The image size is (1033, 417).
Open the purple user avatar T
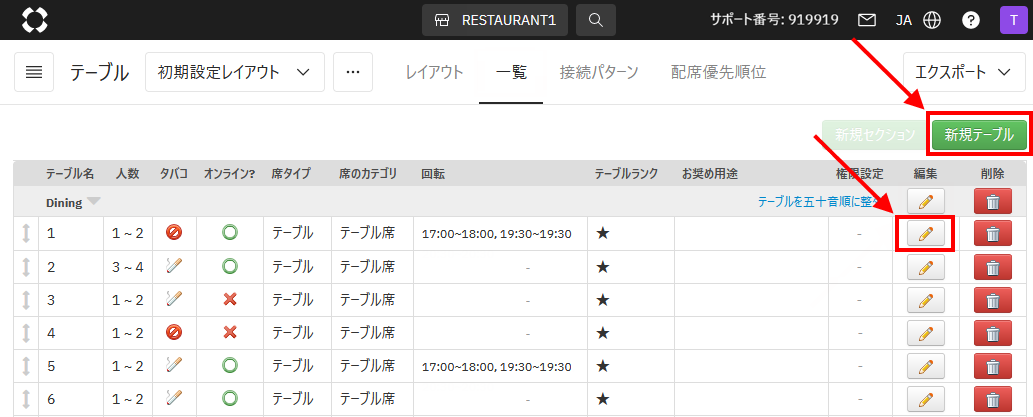point(1010,20)
